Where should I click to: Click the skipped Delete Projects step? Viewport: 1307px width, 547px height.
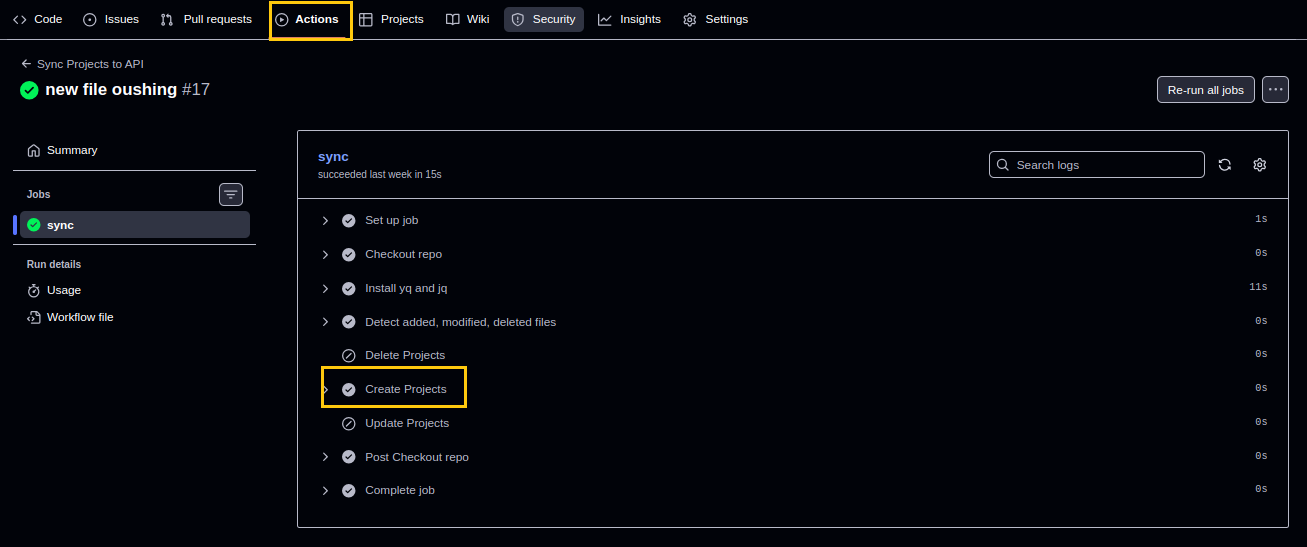[x=405, y=355]
